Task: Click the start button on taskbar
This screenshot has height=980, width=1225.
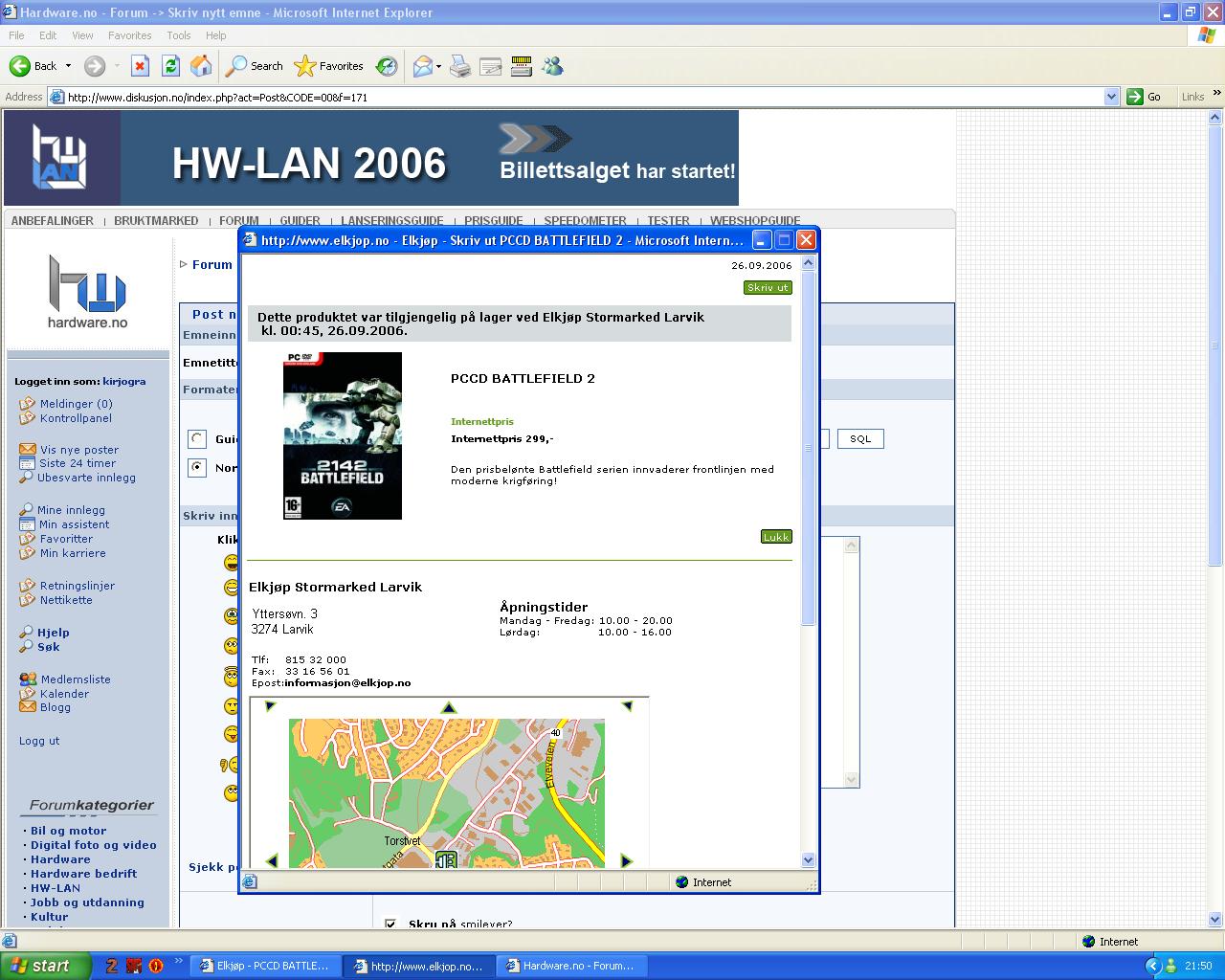Action: [x=45, y=966]
